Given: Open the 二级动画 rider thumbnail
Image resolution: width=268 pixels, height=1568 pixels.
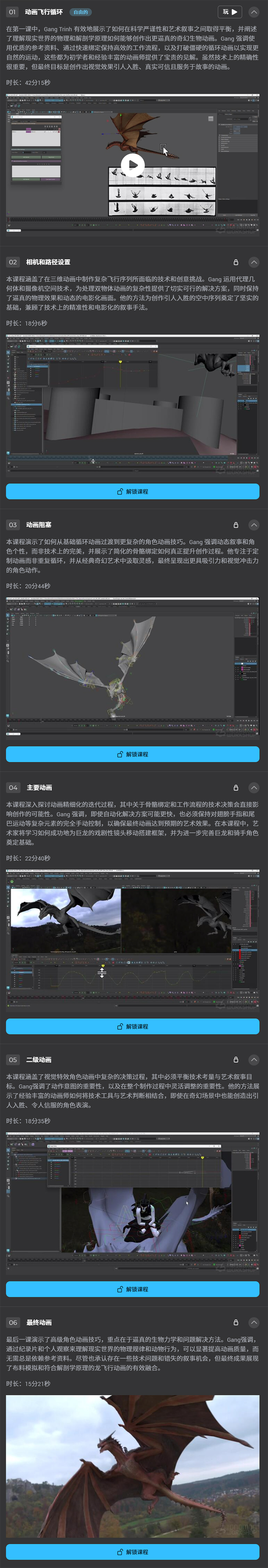Looking at the screenshot, I should tap(133, 1203).
